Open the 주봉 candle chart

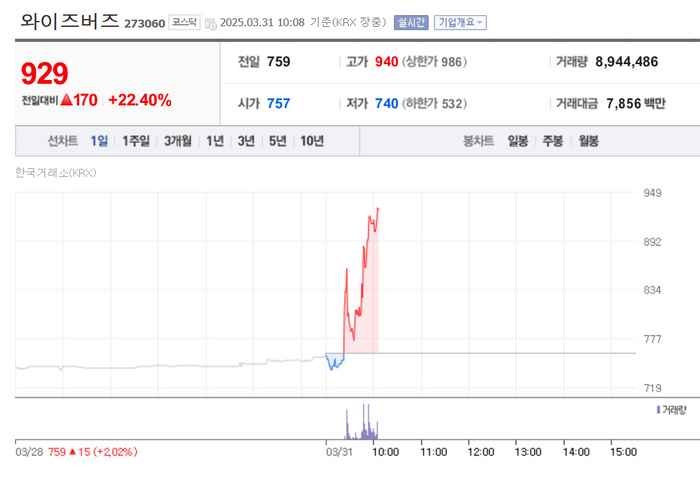[x=553, y=141]
